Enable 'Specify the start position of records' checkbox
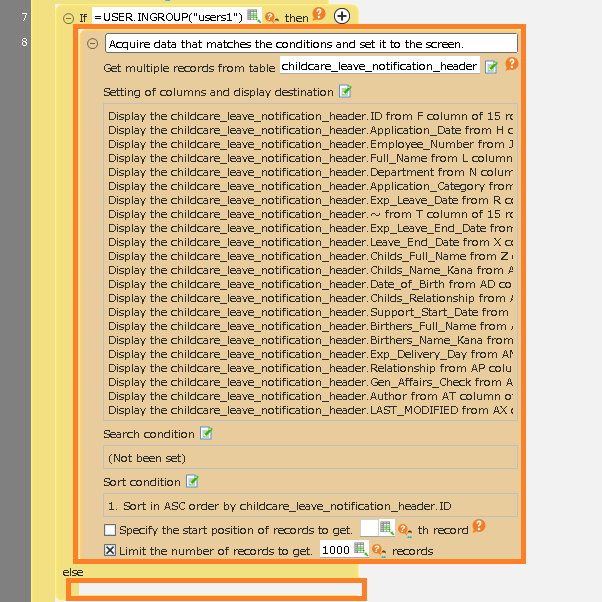The width and height of the screenshot is (602, 602). tap(110, 530)
